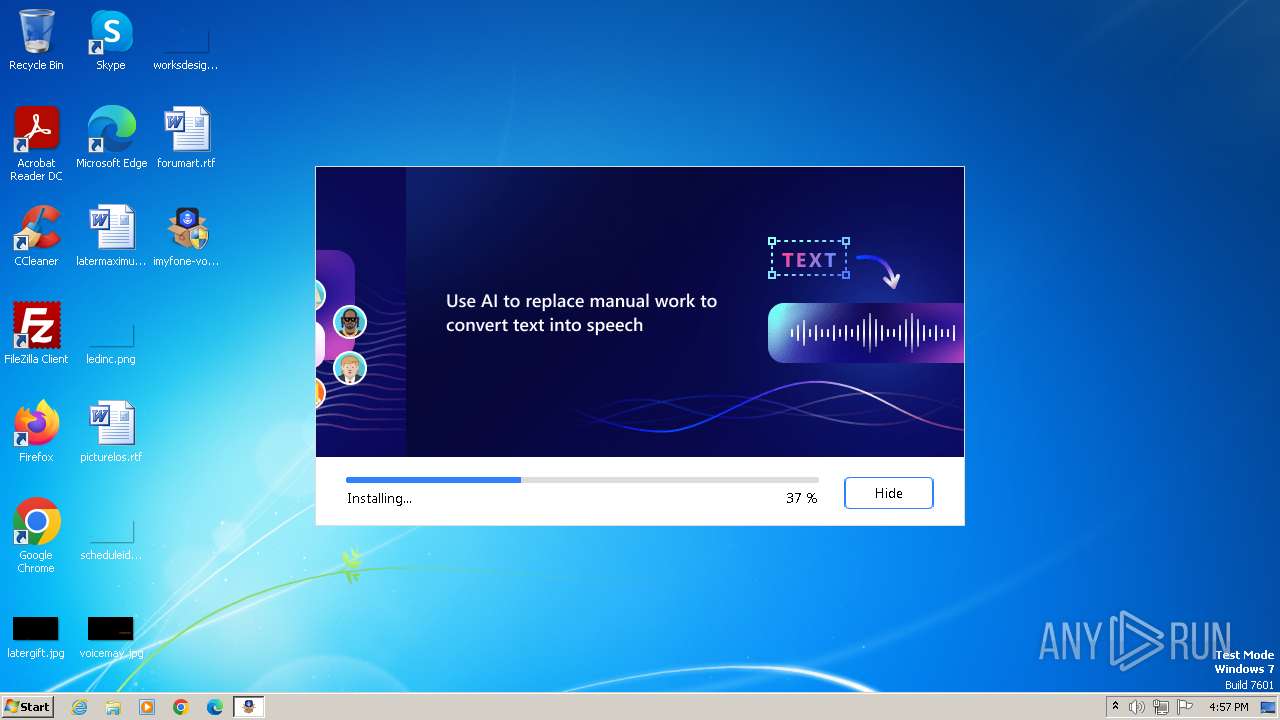Open the latermaximu... Word document
Viewport: 1280px width, 720px height.
coord(111,236)
